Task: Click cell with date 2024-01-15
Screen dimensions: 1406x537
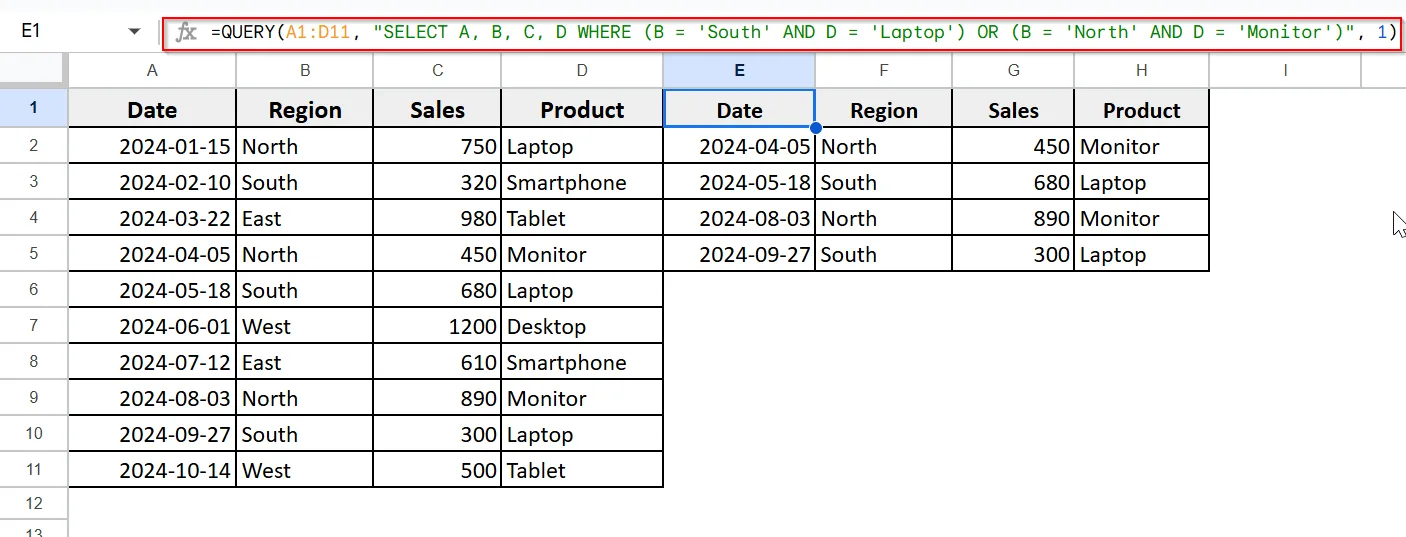Action: pos(152,146)
